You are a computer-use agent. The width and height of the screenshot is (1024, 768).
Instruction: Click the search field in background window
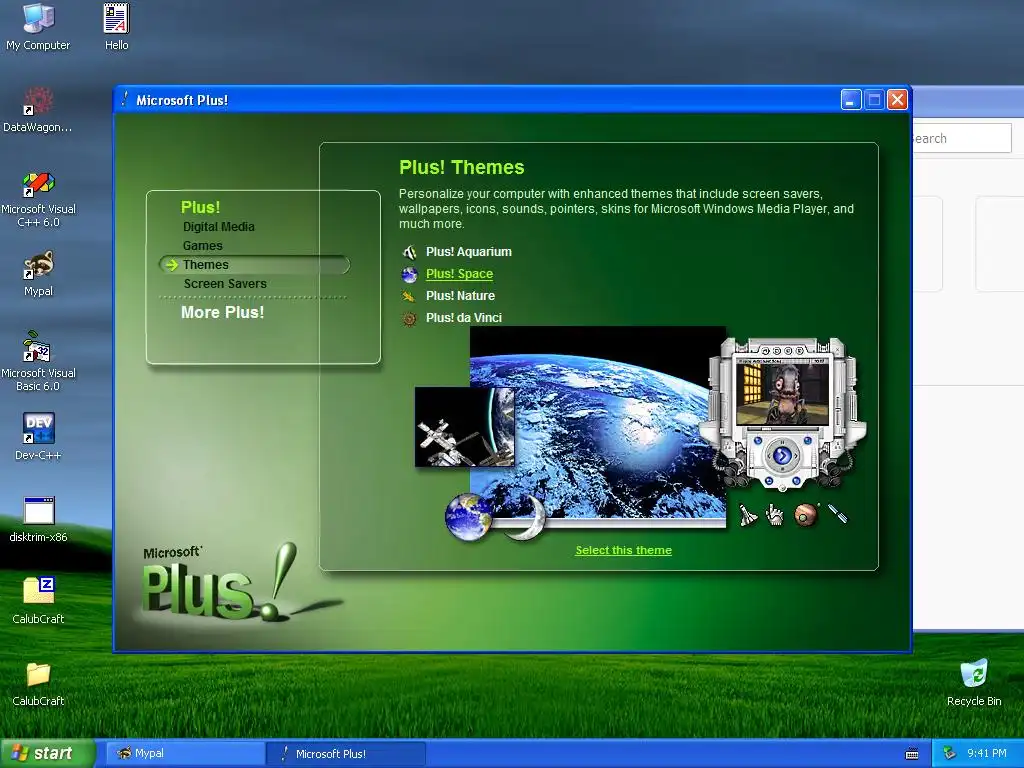961,138
